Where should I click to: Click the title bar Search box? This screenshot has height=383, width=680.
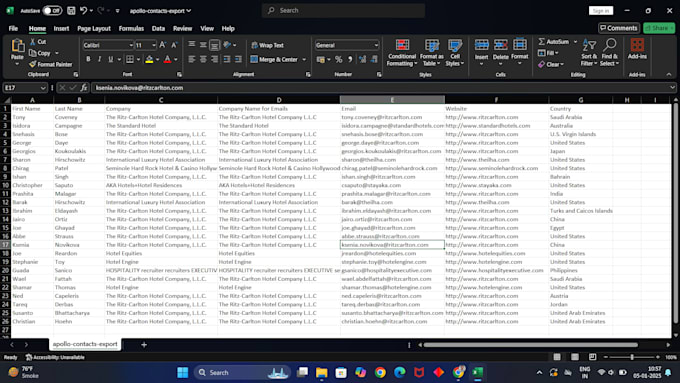[x=343, y=10]
